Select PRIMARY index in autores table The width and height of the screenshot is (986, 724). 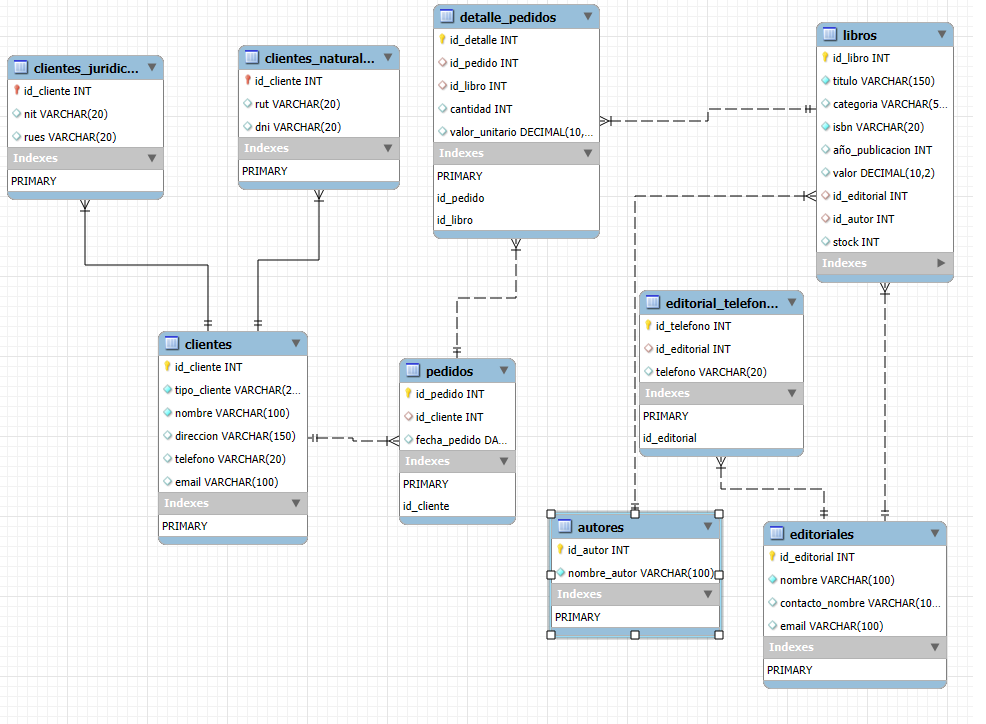coord(635,616)
